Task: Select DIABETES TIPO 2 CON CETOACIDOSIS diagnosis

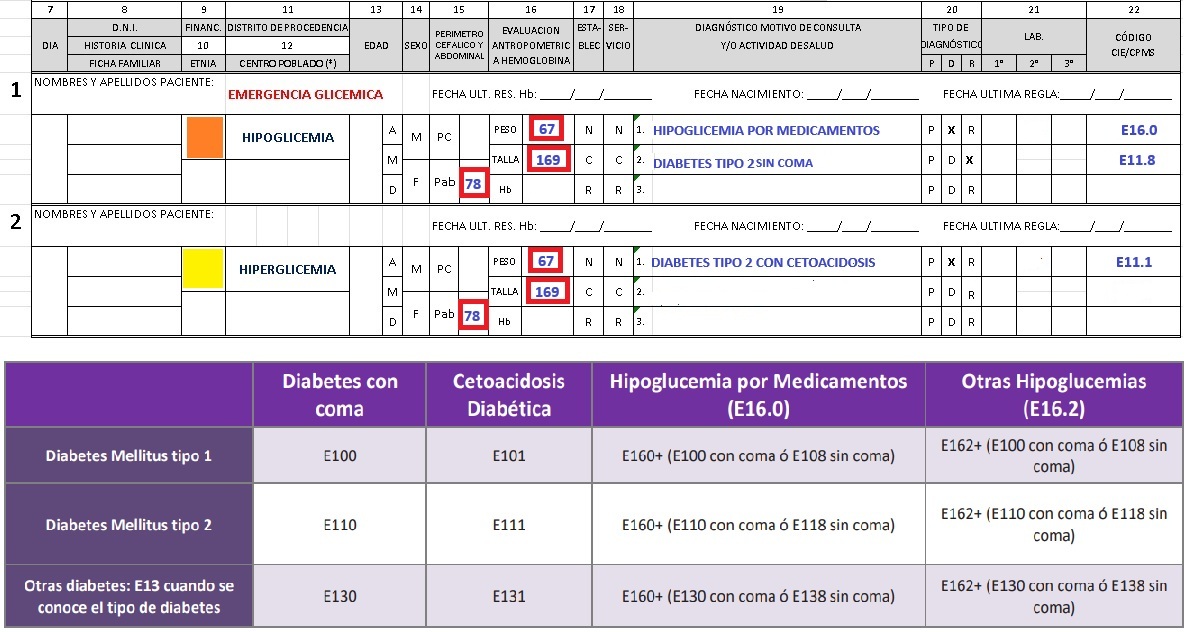Action: [x=763, y=263]
